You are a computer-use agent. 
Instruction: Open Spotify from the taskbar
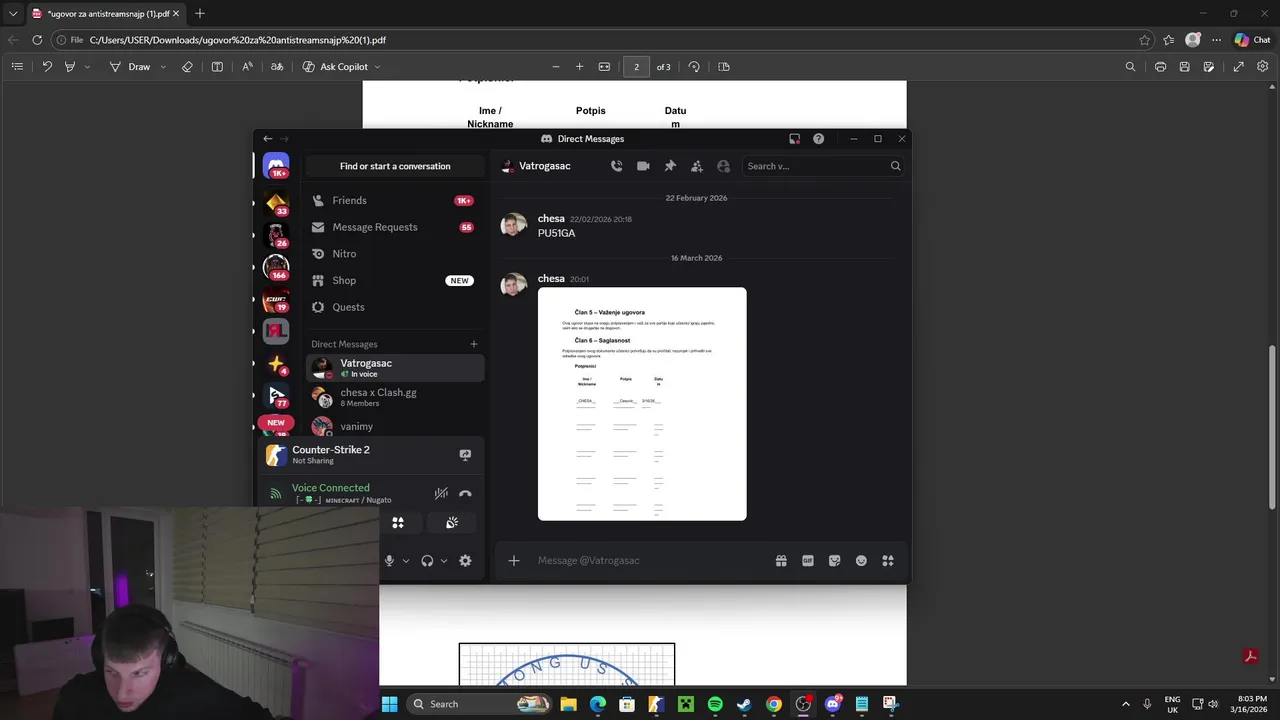[715, 704]
